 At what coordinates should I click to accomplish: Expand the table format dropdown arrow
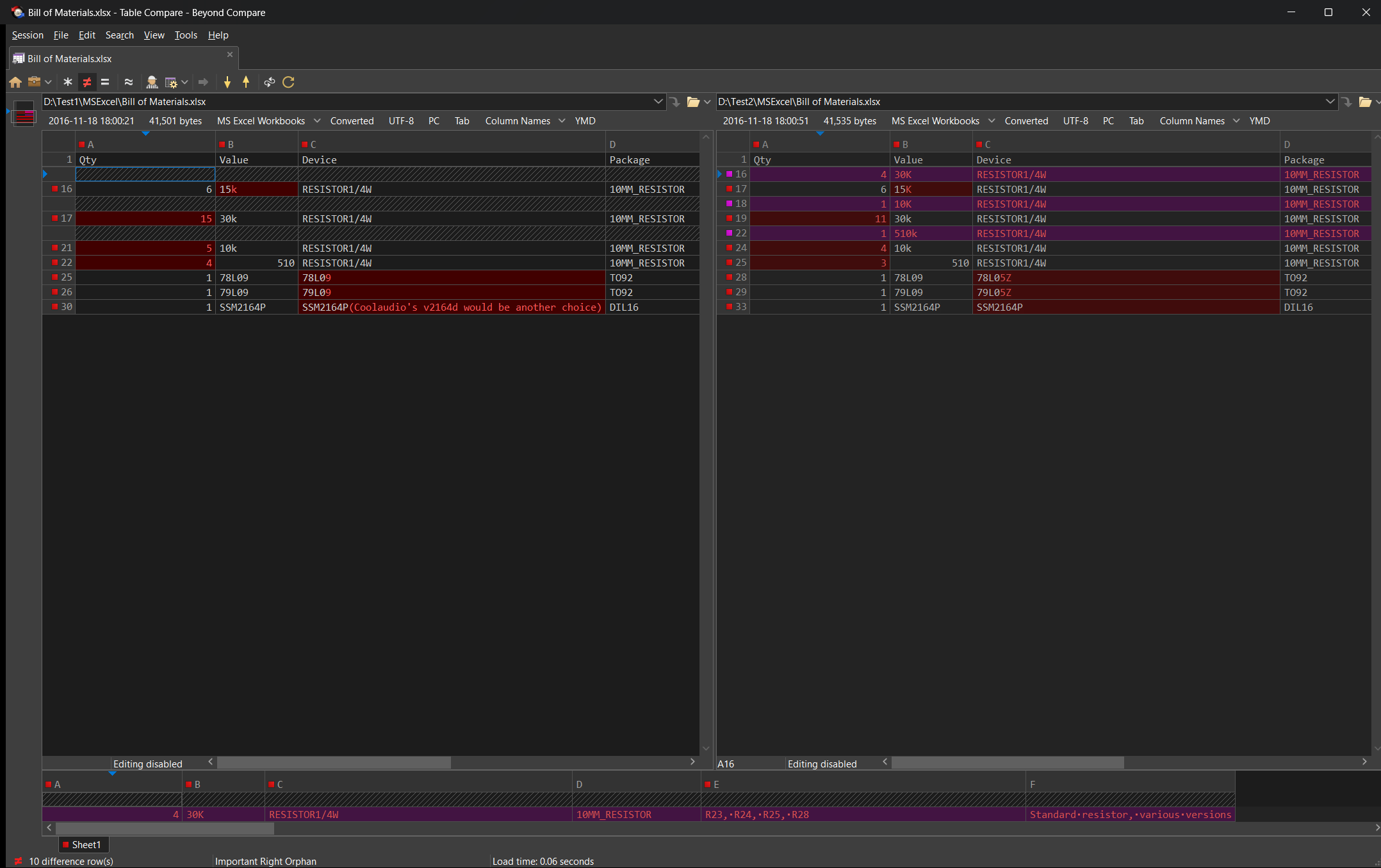tap(184, 82)
